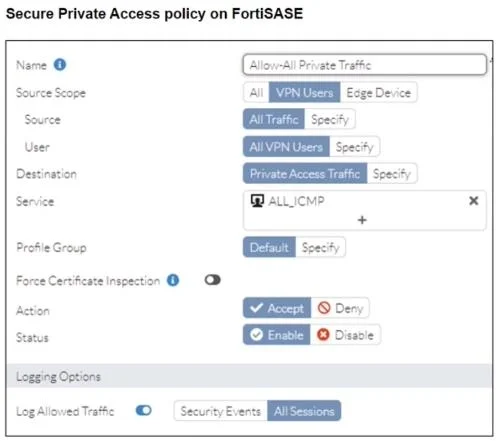Select Specify for the Source field
Image resolution: width=499 pixels, height=441 pixels.
click(x=330, y=119)
